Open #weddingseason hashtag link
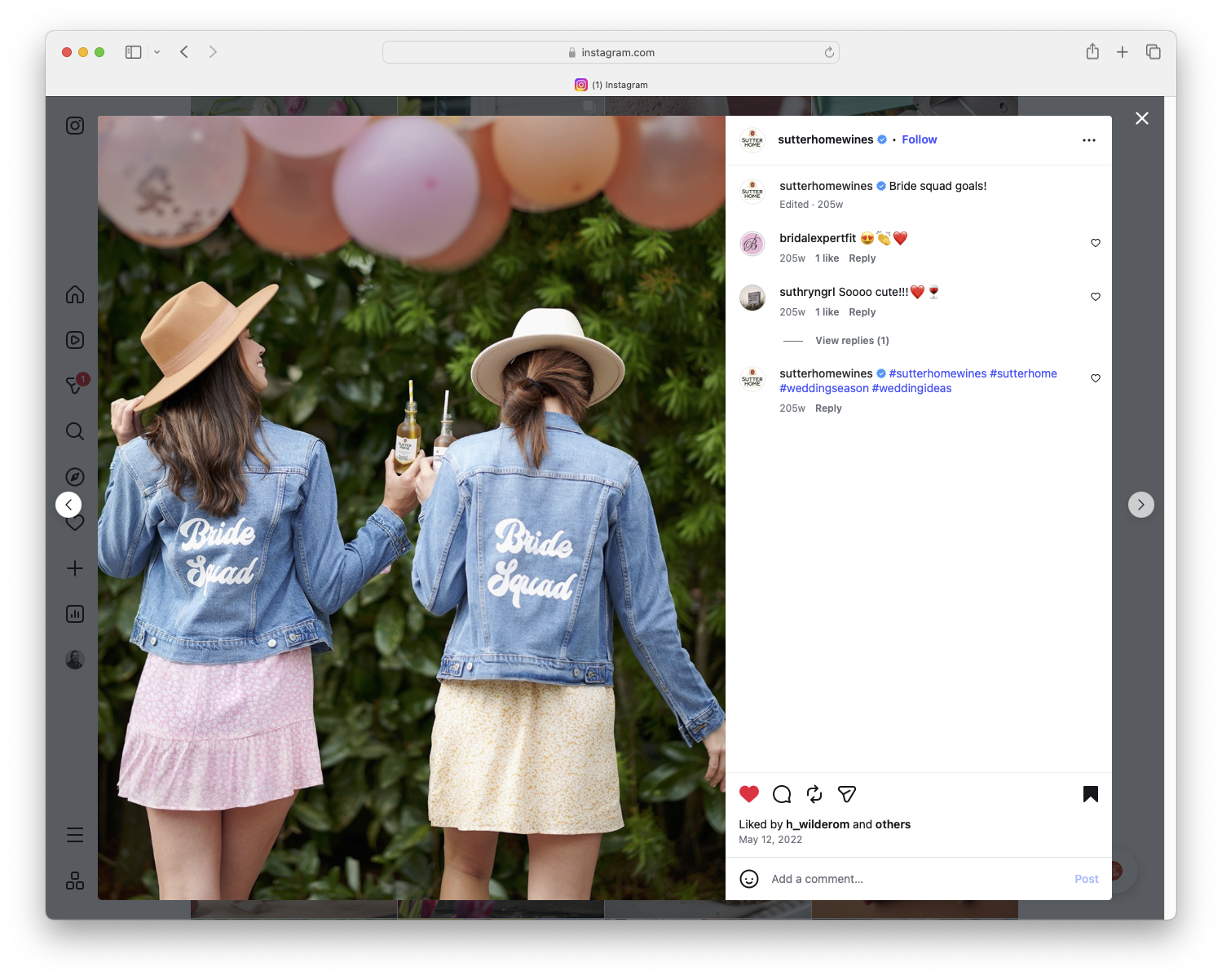 click(x=824, y=388)
